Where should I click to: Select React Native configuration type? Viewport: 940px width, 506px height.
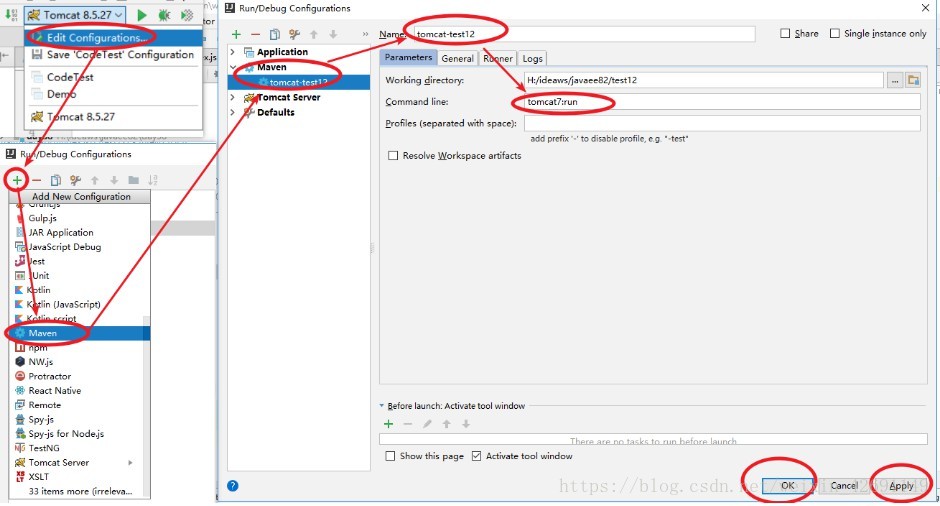(x=54, y=391)
